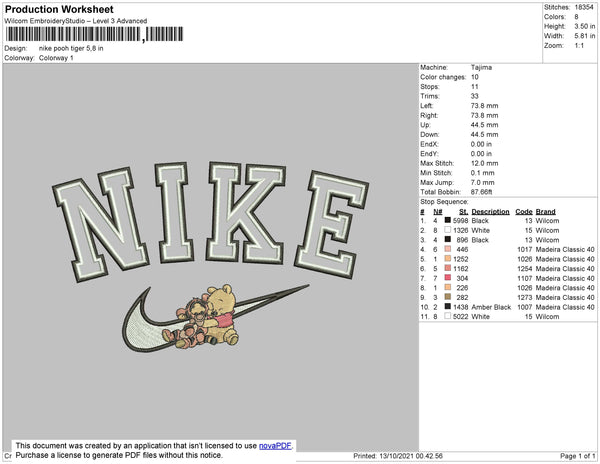Select the light pink swatch with 446 stitches

(447, 249)
